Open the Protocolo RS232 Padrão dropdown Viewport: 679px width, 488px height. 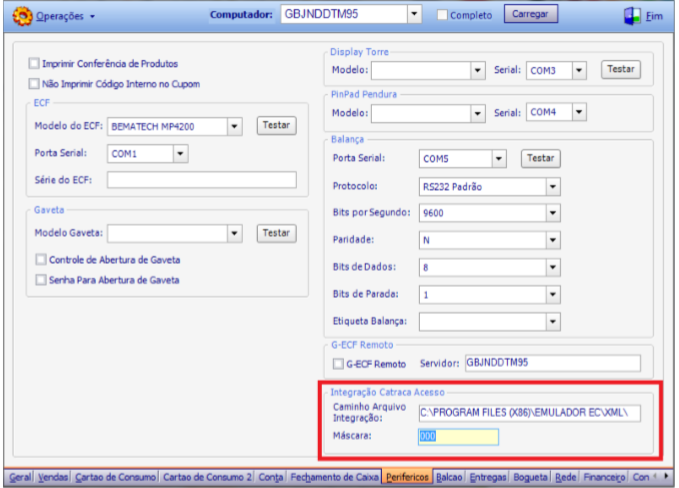coord(553,187)
